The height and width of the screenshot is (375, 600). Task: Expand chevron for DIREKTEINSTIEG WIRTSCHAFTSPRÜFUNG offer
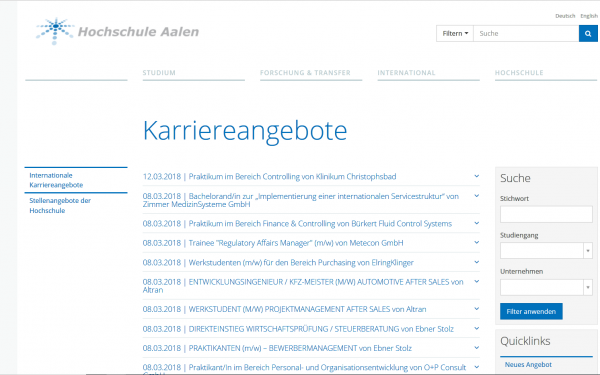[476, 328]
